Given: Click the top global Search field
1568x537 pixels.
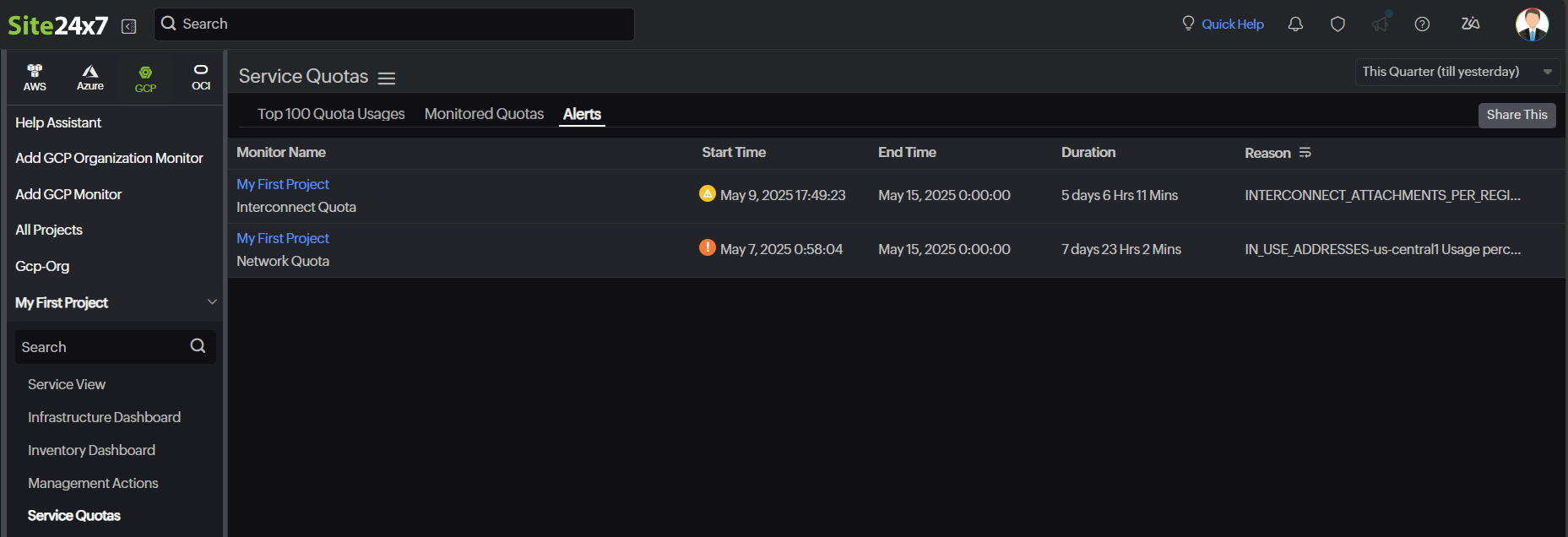Looking at the screenshot, I should 394,24.
